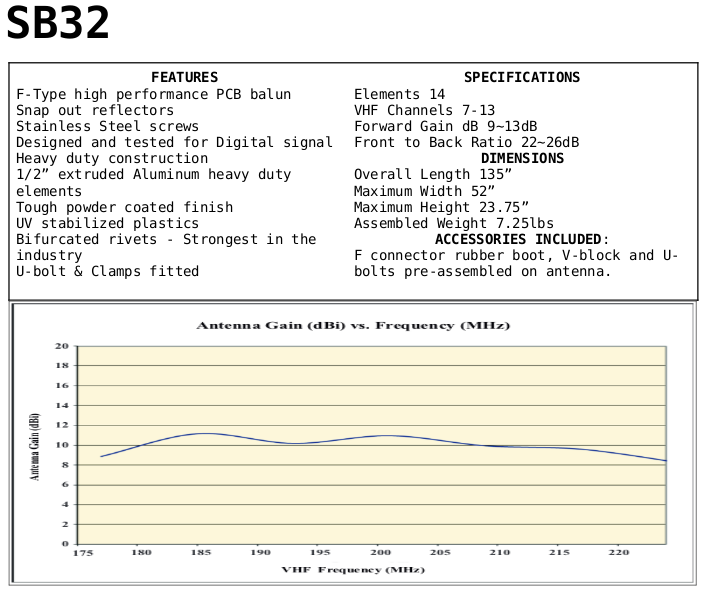Click the 20 label on the gain axis

click(62, 346)
